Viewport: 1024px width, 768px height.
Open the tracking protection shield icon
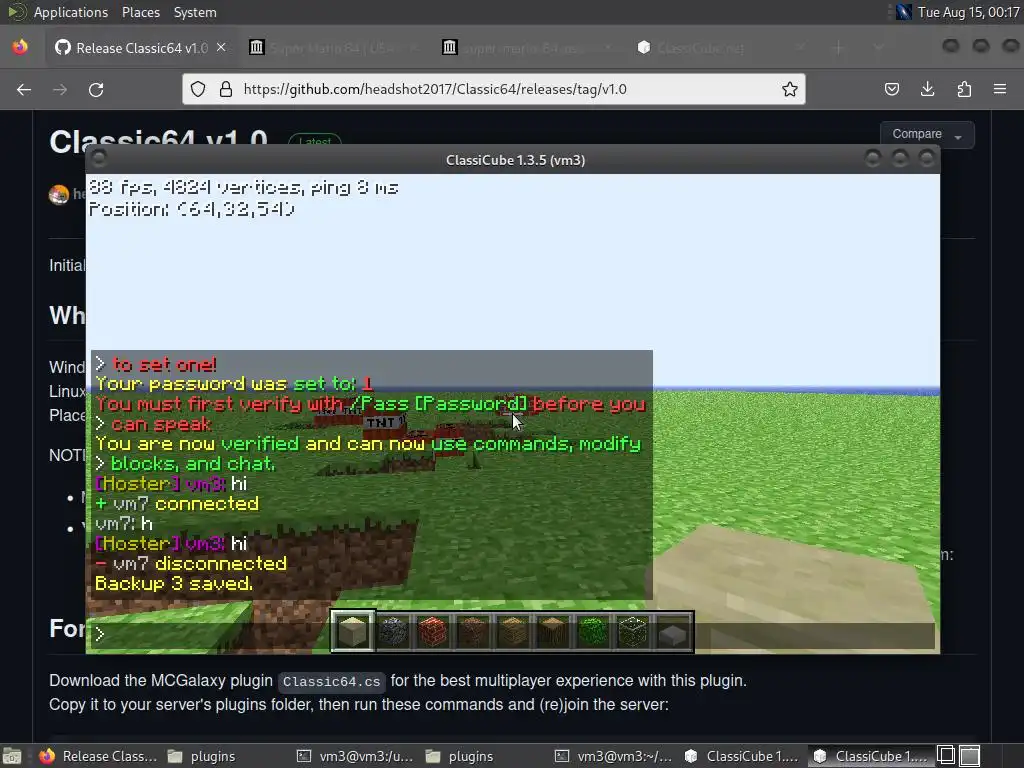(198, 89)
